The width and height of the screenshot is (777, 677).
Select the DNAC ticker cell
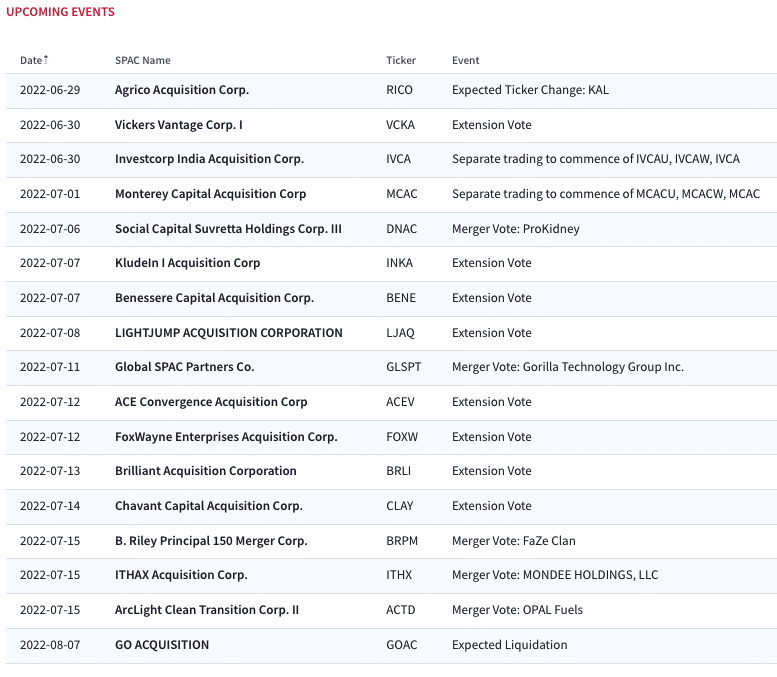point(401,229)
